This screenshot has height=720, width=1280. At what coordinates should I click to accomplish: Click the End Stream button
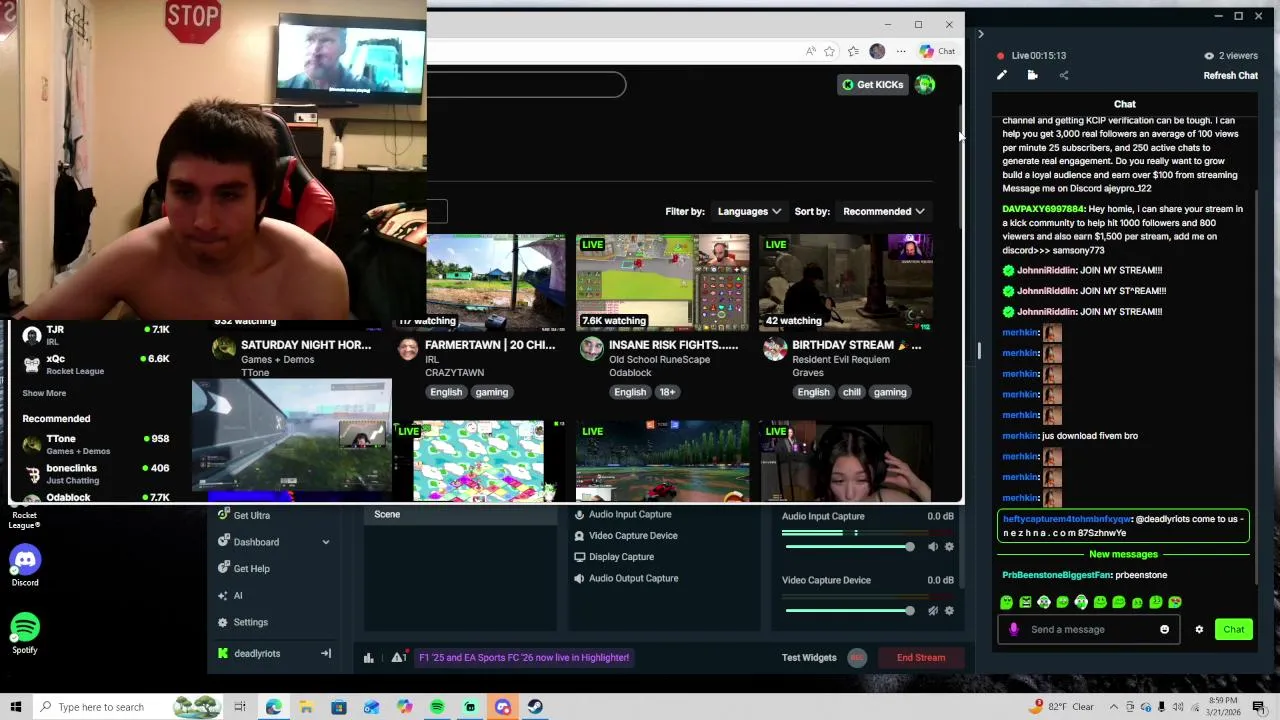click(921, 658)
